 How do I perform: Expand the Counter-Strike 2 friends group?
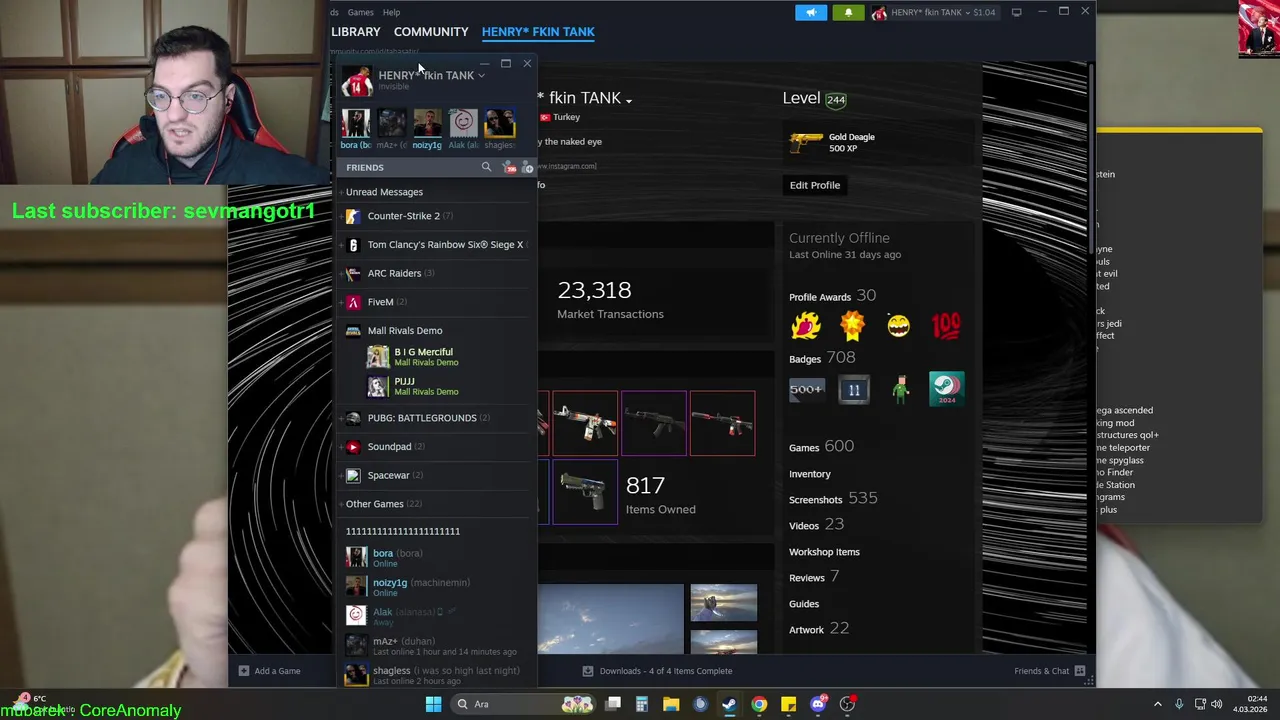340,216
